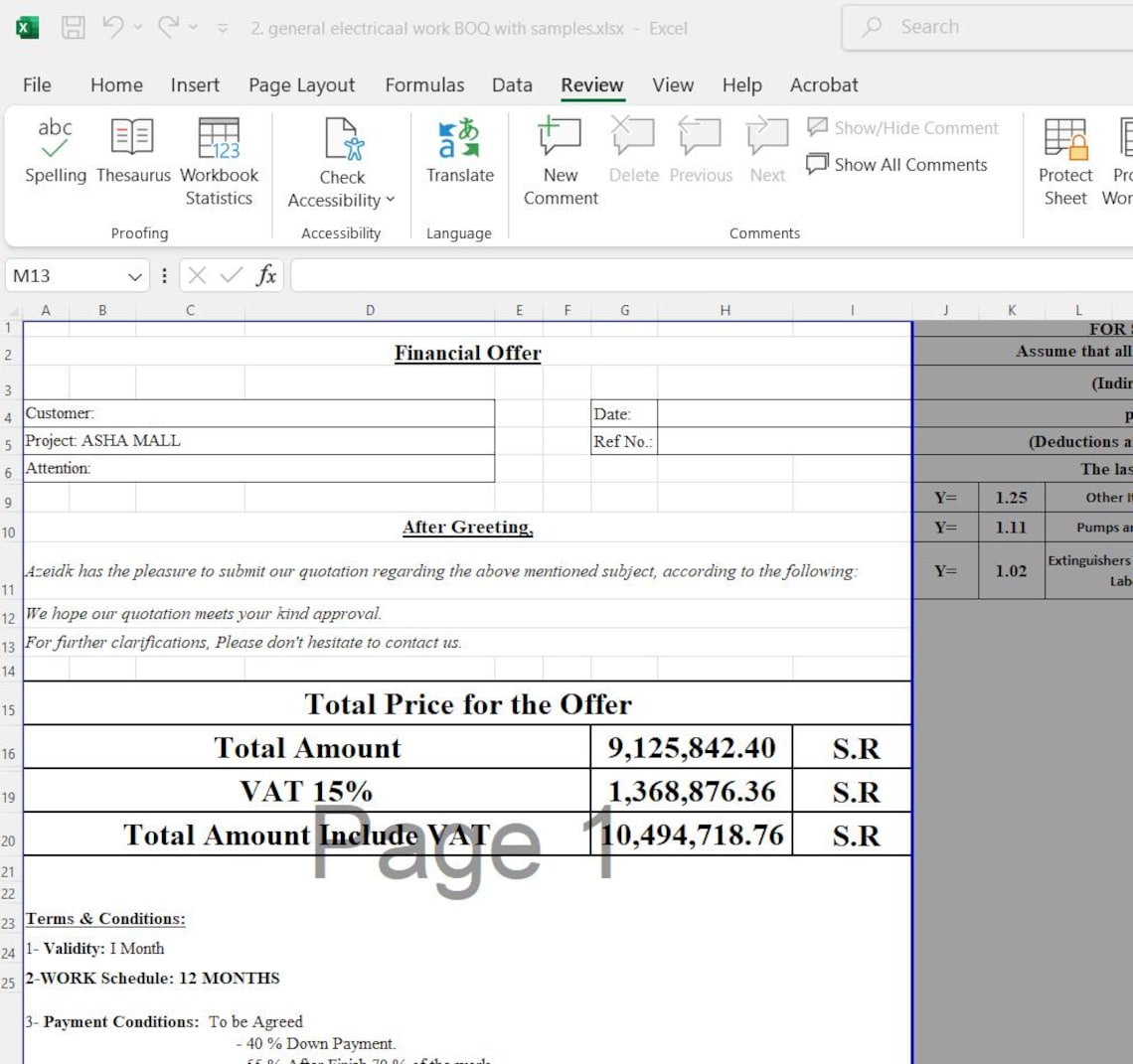Click inside the formula bar
1133x1064 pixels.
(712, 276)
